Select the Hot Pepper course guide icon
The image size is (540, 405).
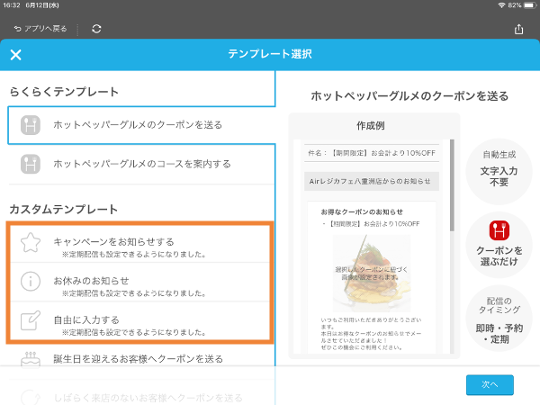pyautogui.click(x=30, y=164)
